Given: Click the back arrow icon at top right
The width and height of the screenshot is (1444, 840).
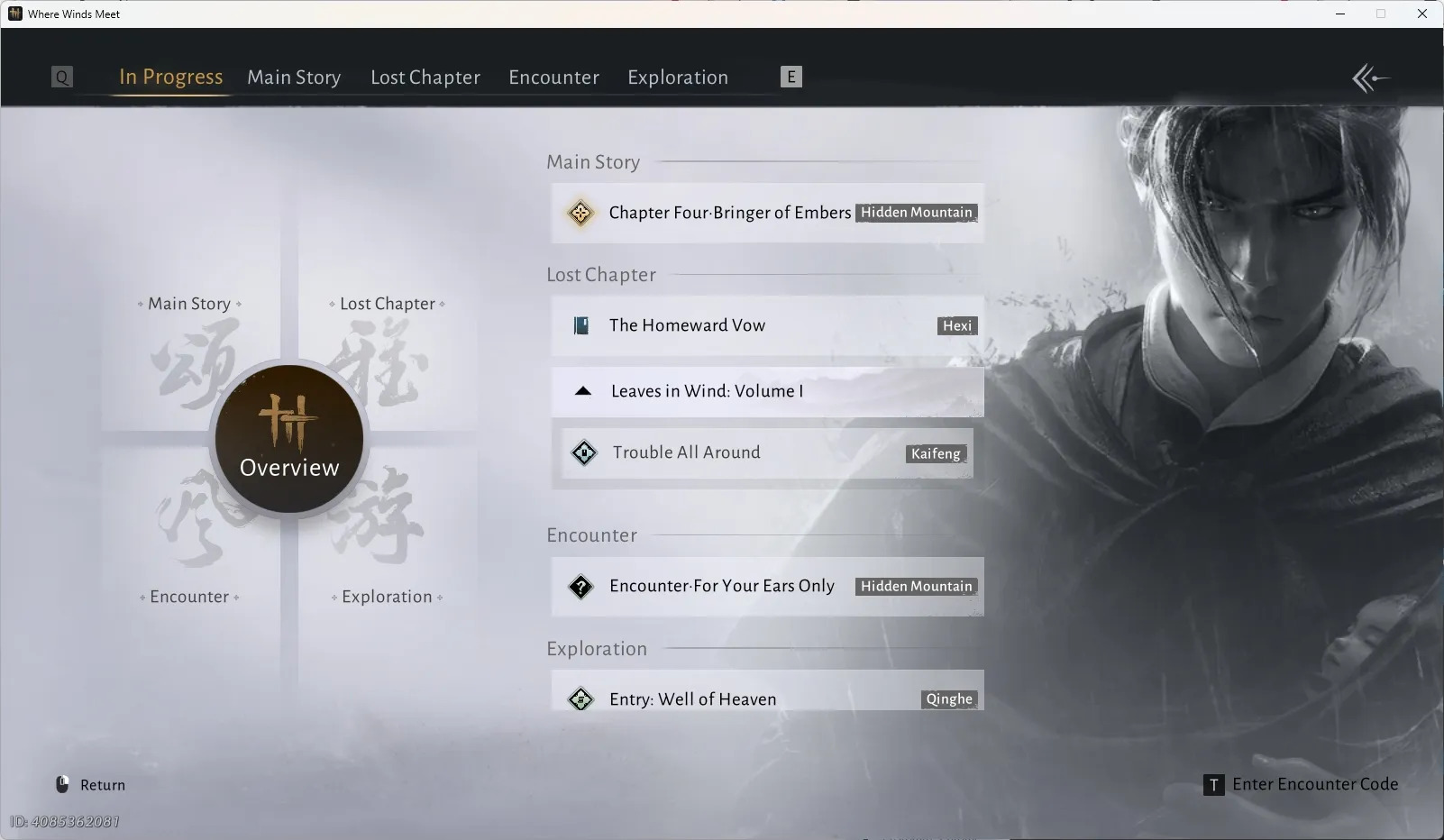Looking at the screenshot, I should coord(1370,78).
